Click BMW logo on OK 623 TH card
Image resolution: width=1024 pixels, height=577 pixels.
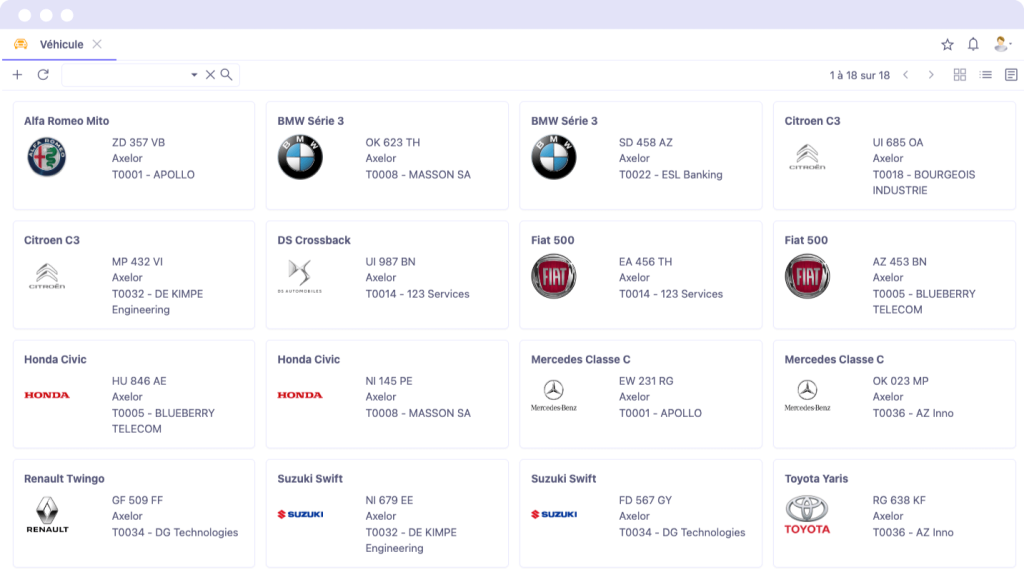(300, 157)
